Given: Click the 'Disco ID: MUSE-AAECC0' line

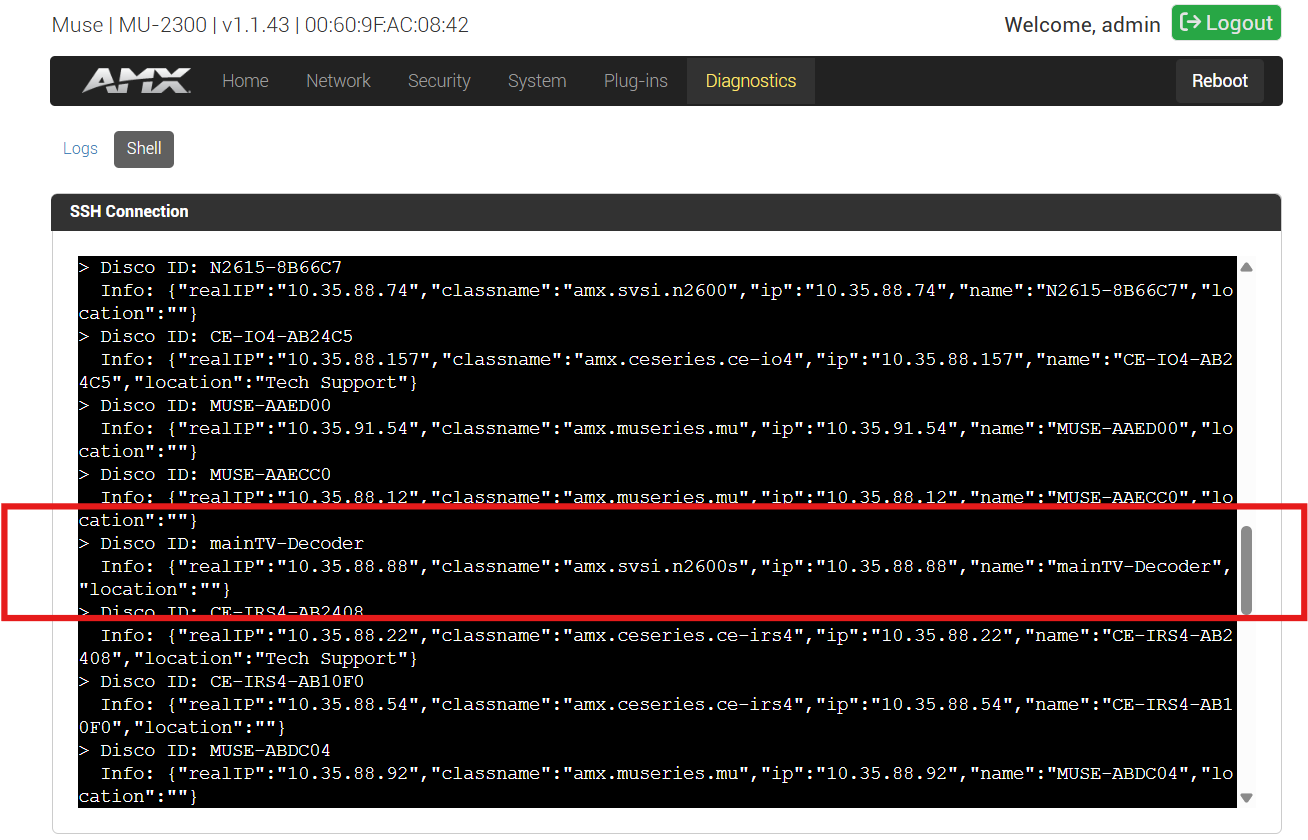Looking at the screenshot, I should click(x=205, y=474).
